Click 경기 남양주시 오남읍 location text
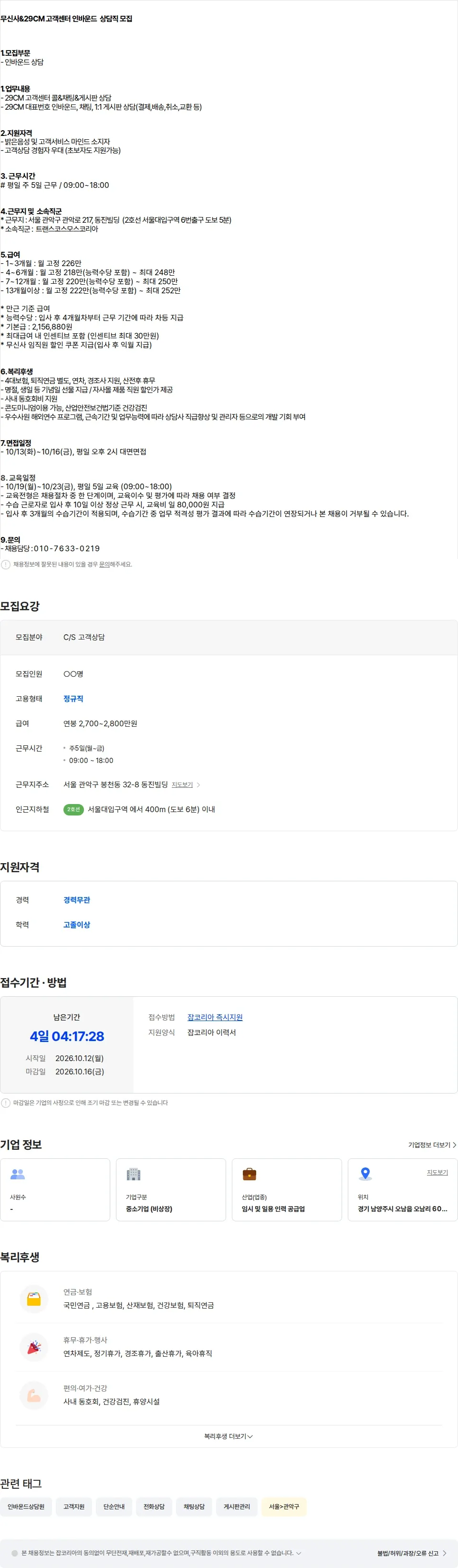 tap(403, 1209)
